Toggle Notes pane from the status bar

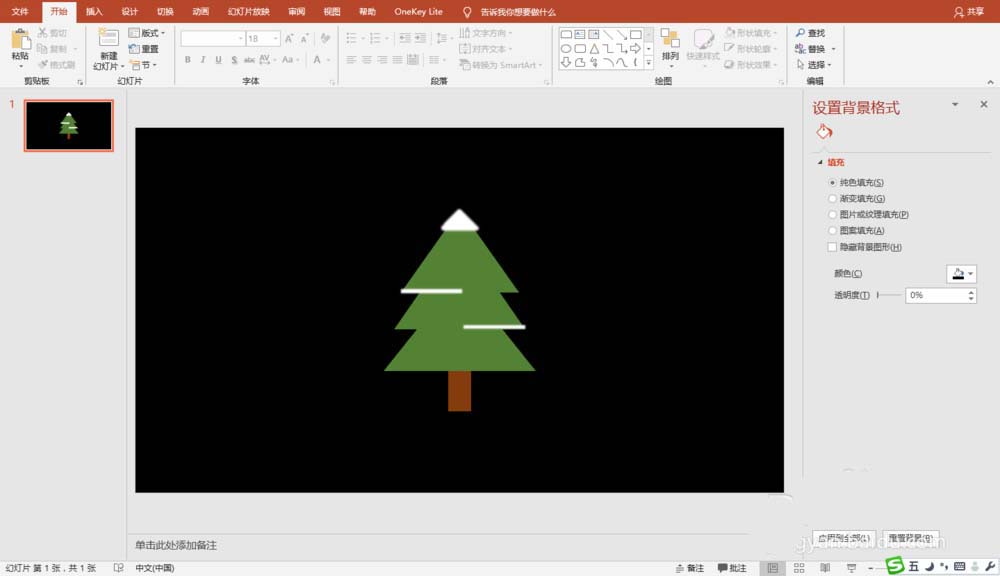[690, 568]
